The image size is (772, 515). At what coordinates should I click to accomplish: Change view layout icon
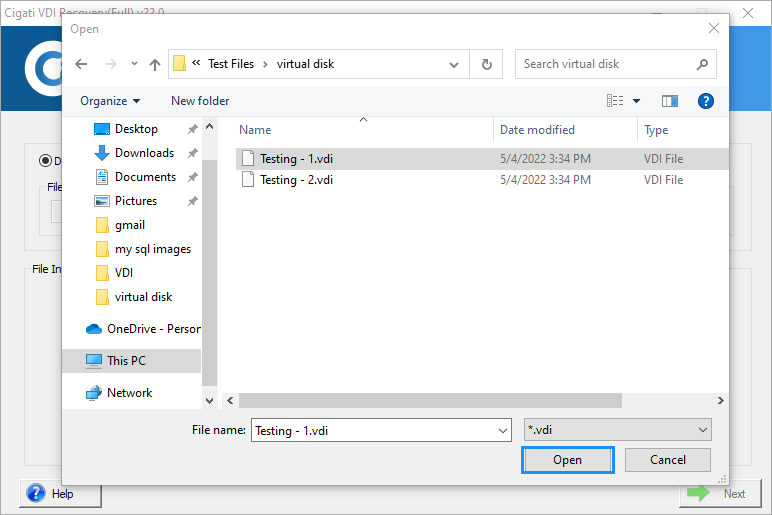coord(615,101)
